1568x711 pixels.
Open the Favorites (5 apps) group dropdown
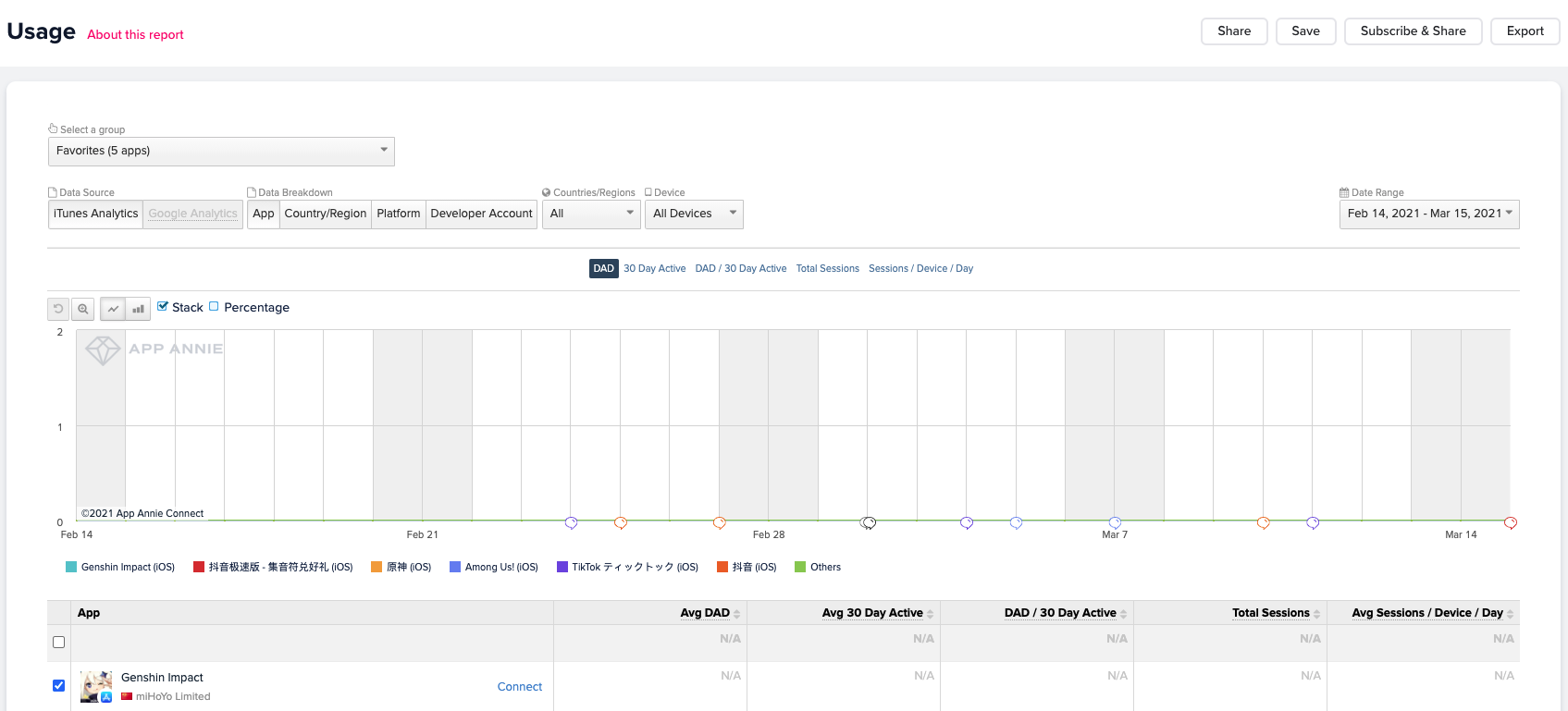(x=221, y=152)
